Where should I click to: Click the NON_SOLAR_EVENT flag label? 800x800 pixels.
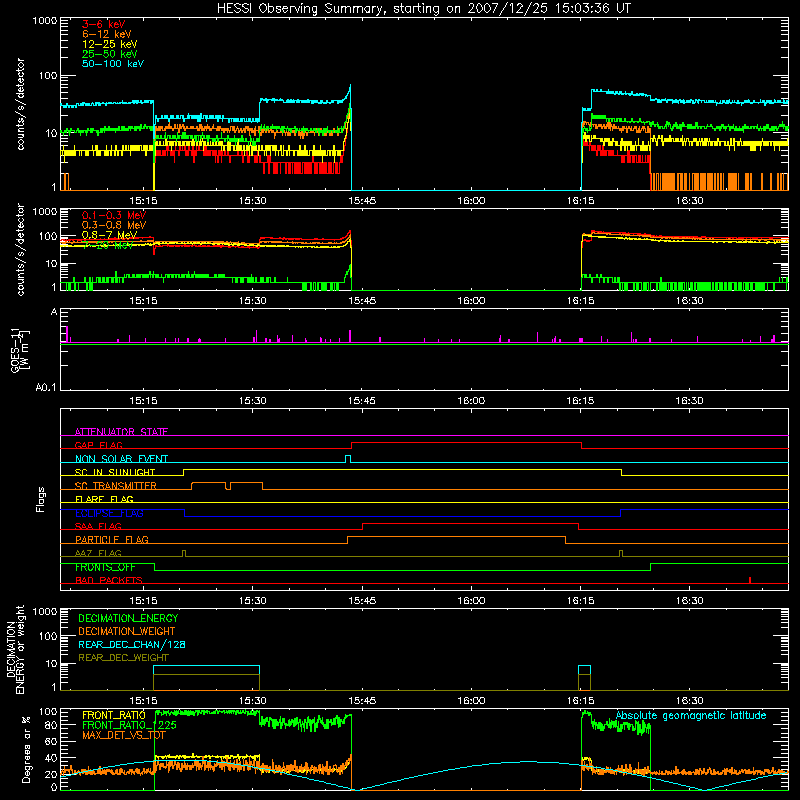tap(121, 459)
